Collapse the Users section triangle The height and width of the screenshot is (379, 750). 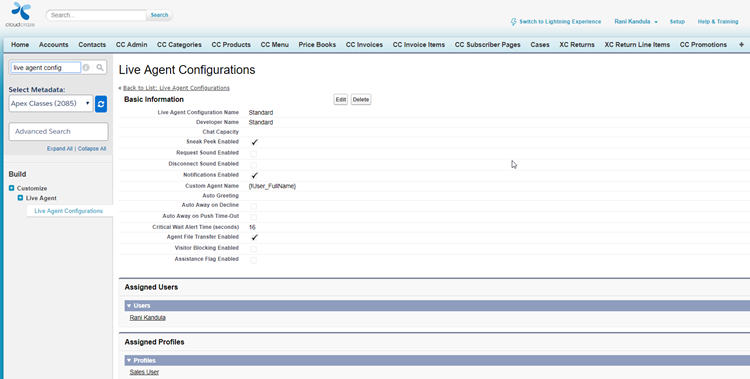(129, 305)
